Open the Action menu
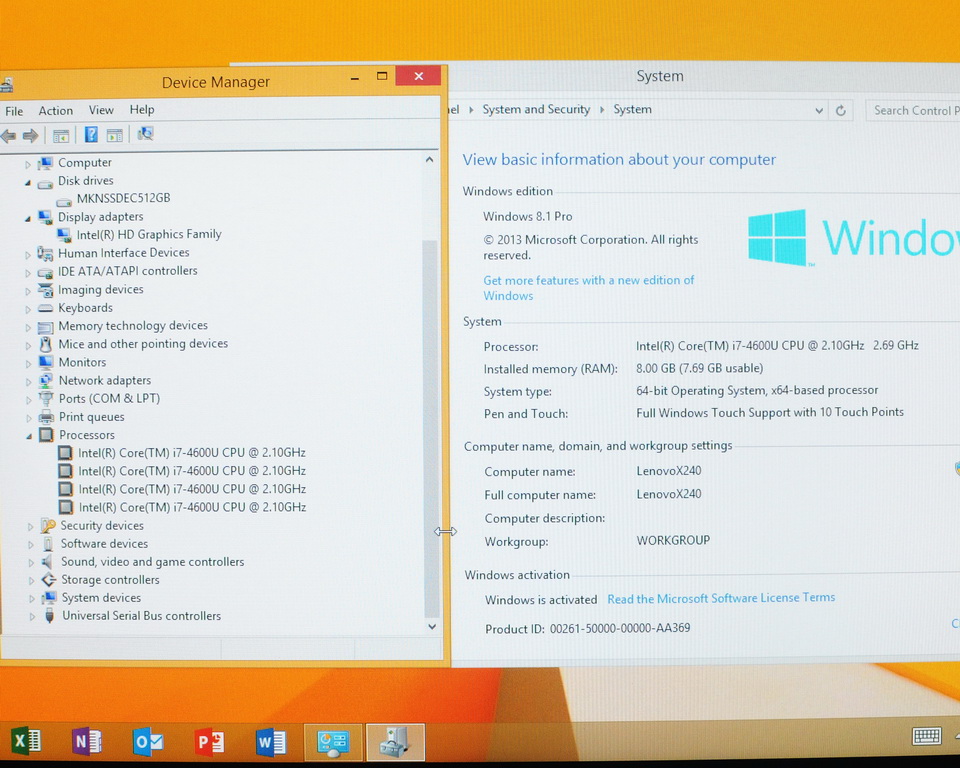Screen dimensions: 960x768 click(56, 110)
